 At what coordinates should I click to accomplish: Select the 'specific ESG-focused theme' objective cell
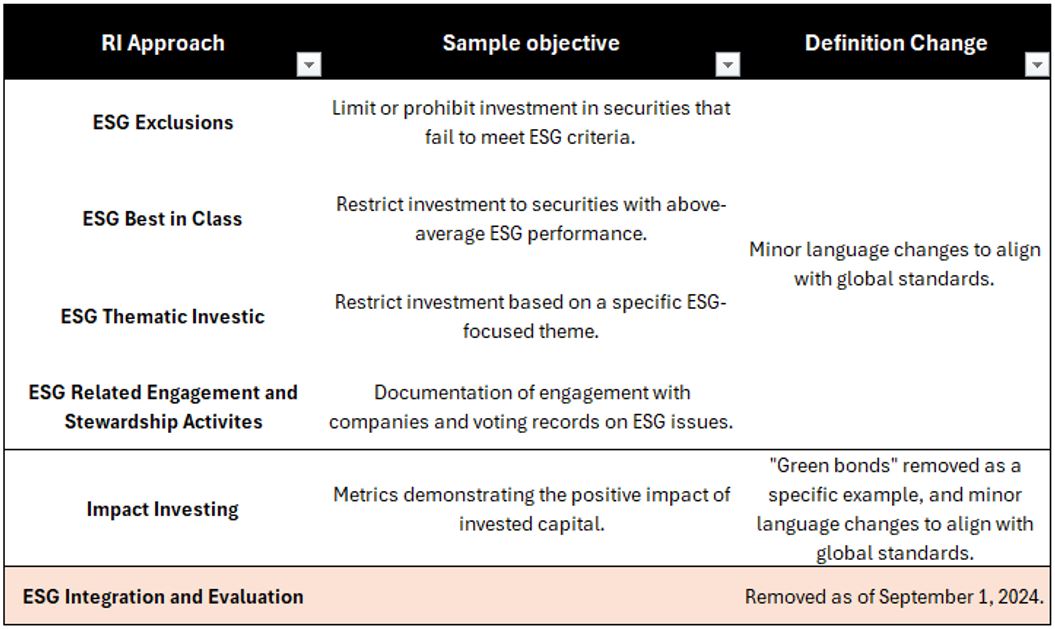click(531, 316)
